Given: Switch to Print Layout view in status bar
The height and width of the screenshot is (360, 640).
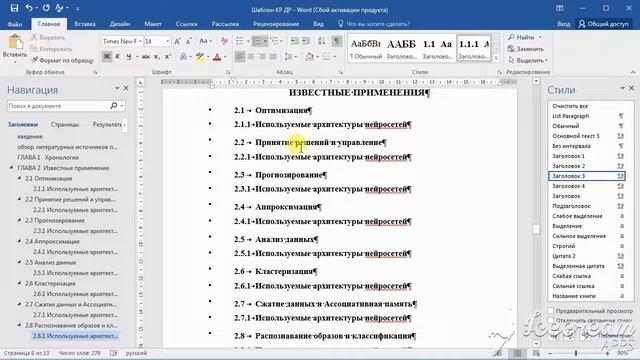Looking at the screenshot, I should coord(518,353).
